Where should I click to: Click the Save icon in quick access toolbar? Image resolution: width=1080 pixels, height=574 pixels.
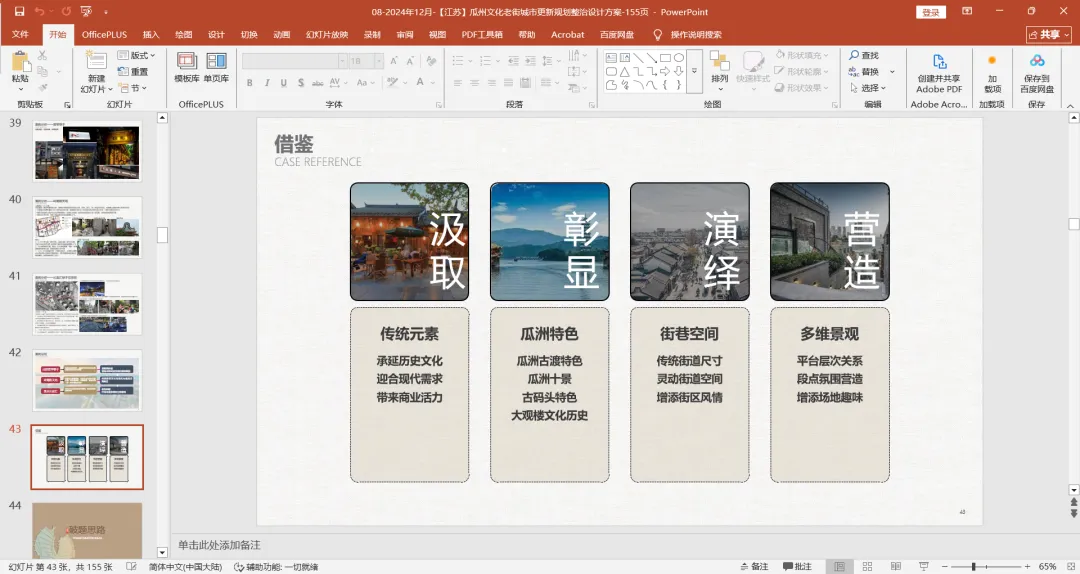pos(17,12)
